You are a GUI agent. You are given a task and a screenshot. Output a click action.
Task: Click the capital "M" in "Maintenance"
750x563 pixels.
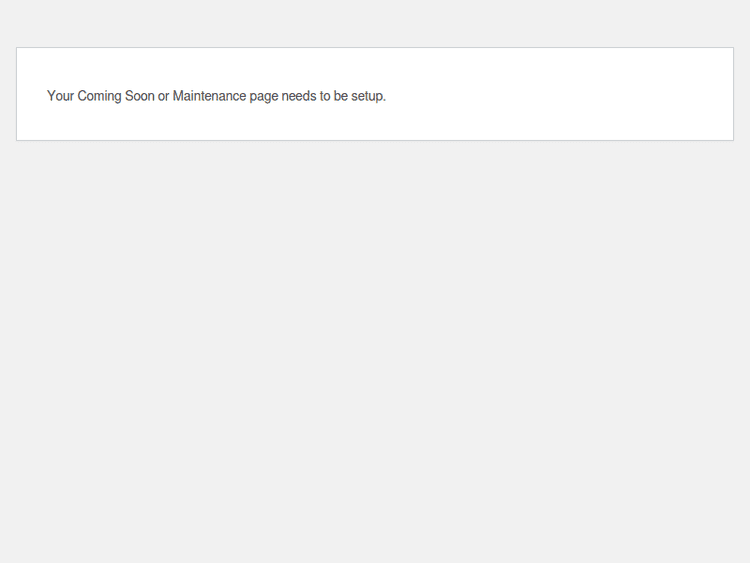(x=178, y=96)
